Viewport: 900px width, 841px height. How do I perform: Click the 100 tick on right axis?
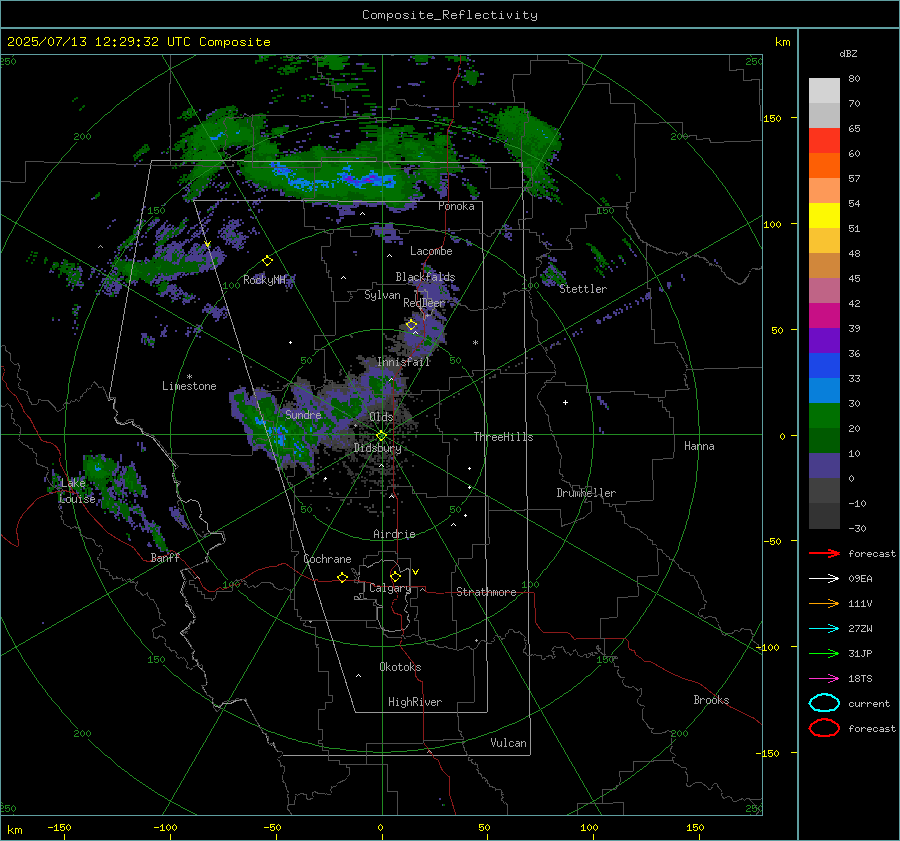click(x=772, y=224)
